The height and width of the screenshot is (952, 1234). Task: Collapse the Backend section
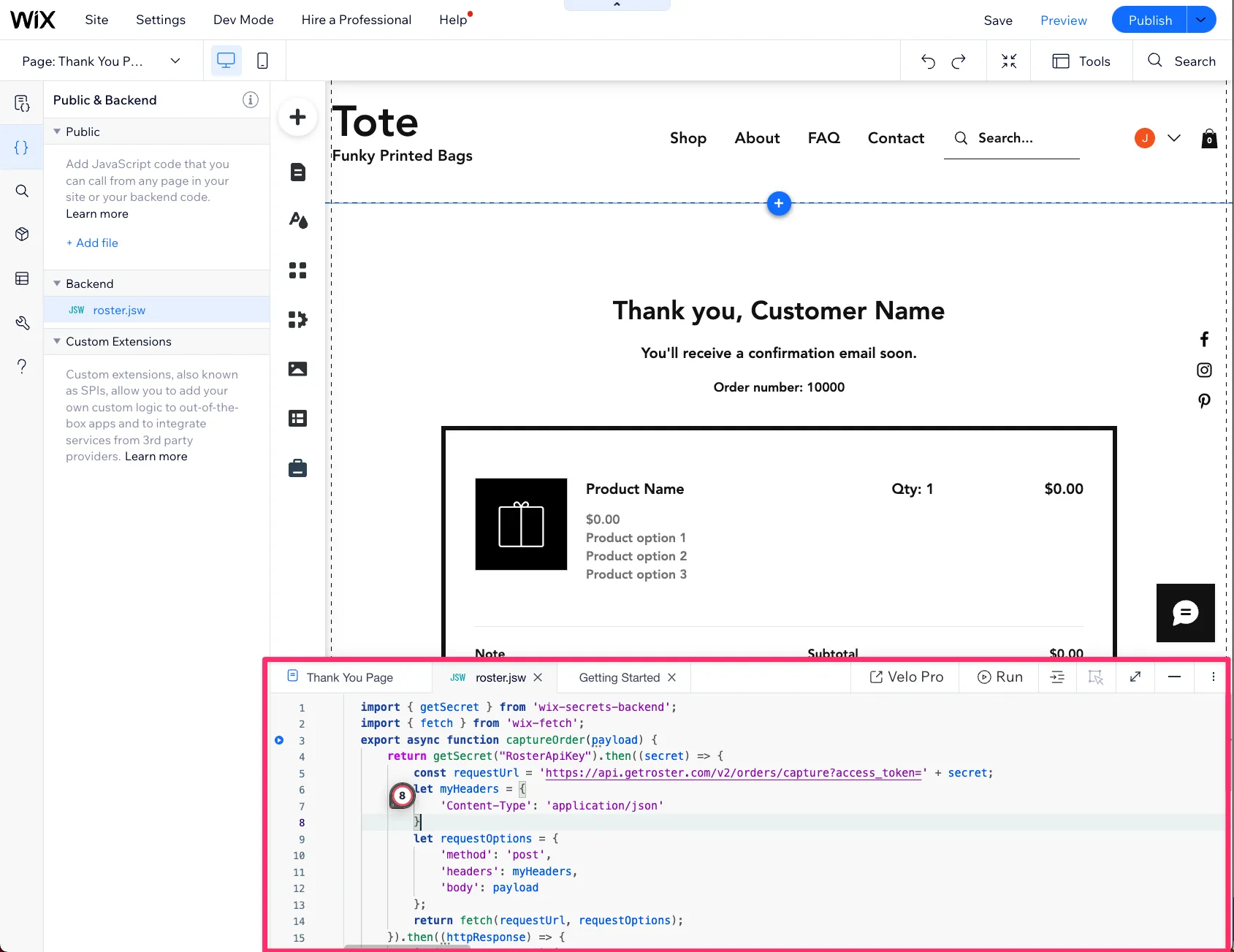[x=57, y=283]
